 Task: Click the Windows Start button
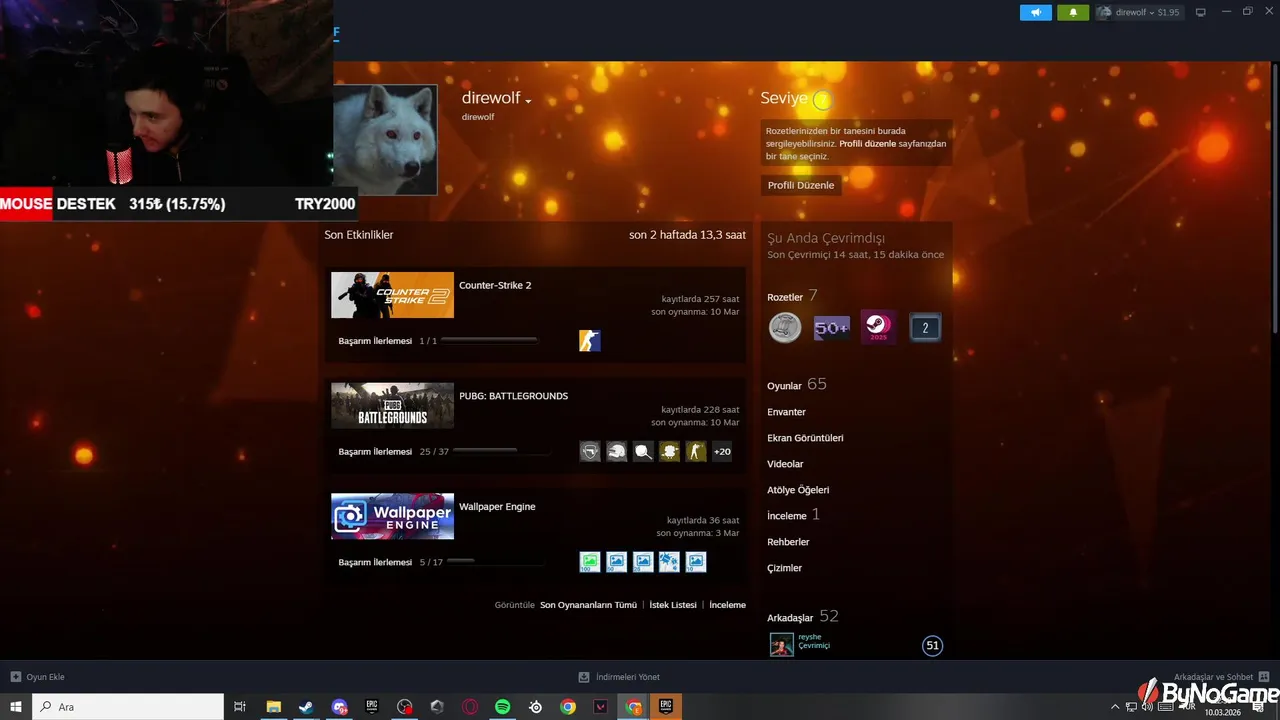(x=16, y=707)
